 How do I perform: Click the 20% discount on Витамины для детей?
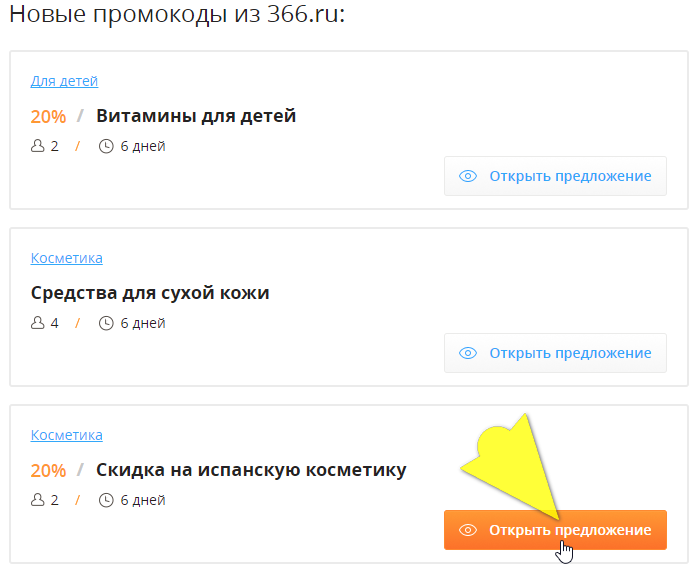click(48, 117)
